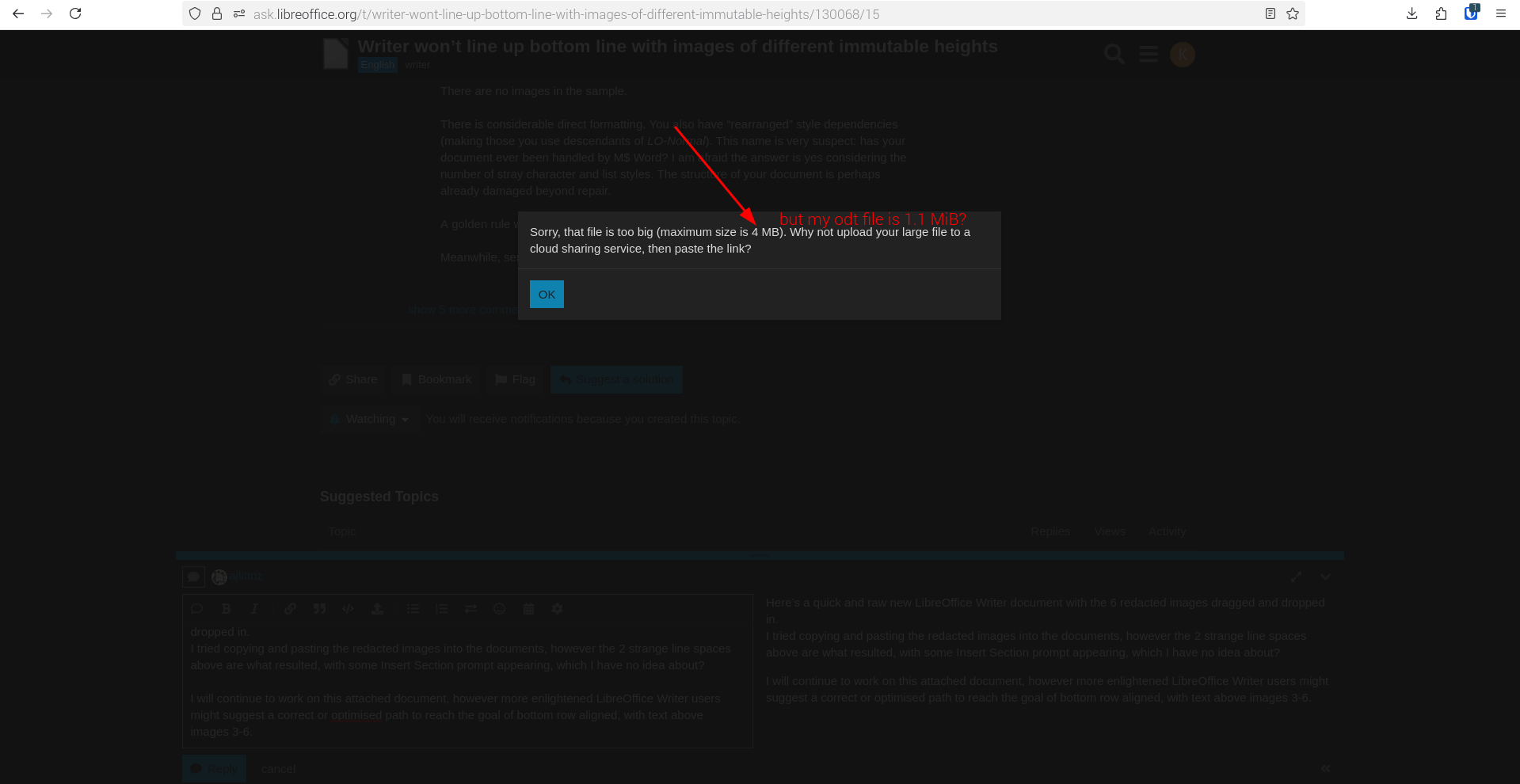
Task: Toggle fullscreen composer mode
Action: pyautogui.click(x=1296, y=577)
